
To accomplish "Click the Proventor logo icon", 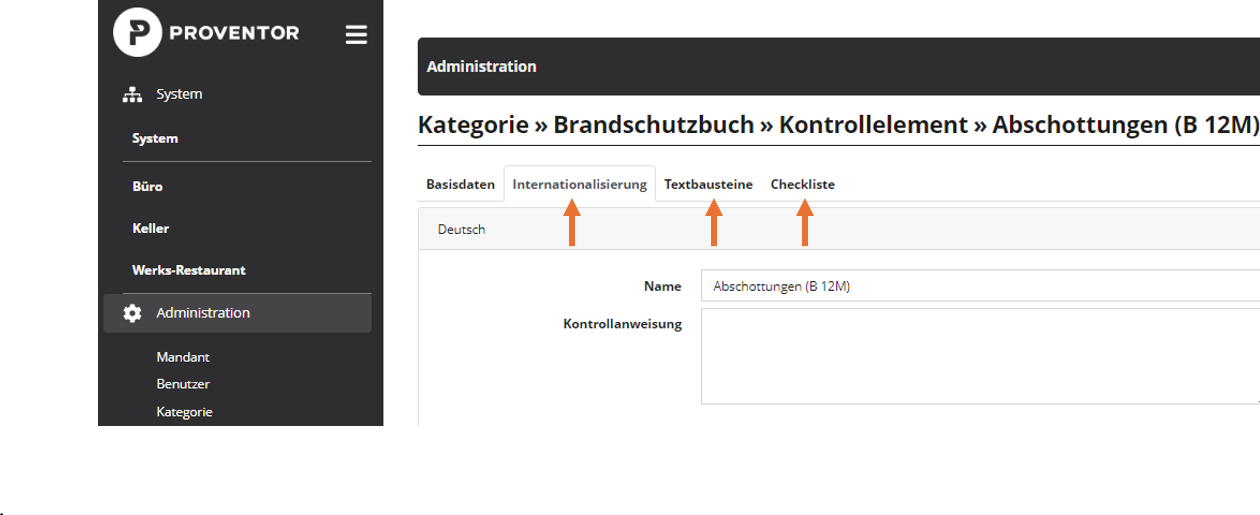I will point(138,32).
